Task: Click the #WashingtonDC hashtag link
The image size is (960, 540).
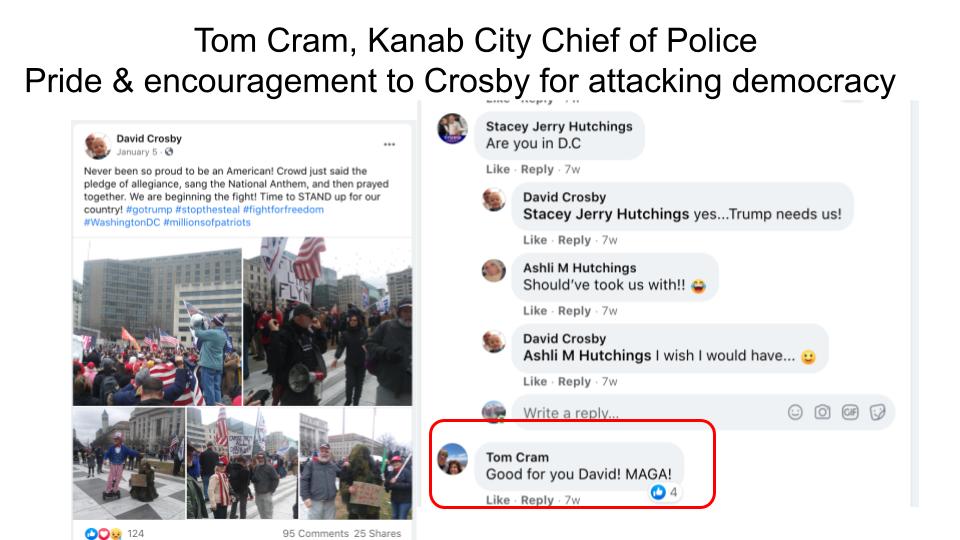Action: [x=122, y=222]
